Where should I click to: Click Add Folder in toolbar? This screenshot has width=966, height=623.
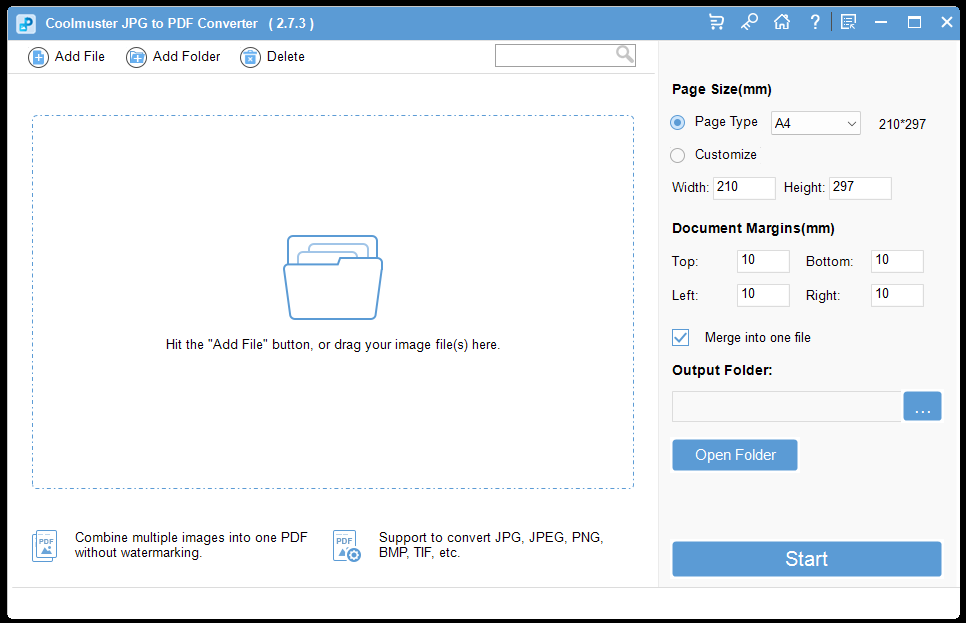[x=174, y=57]
